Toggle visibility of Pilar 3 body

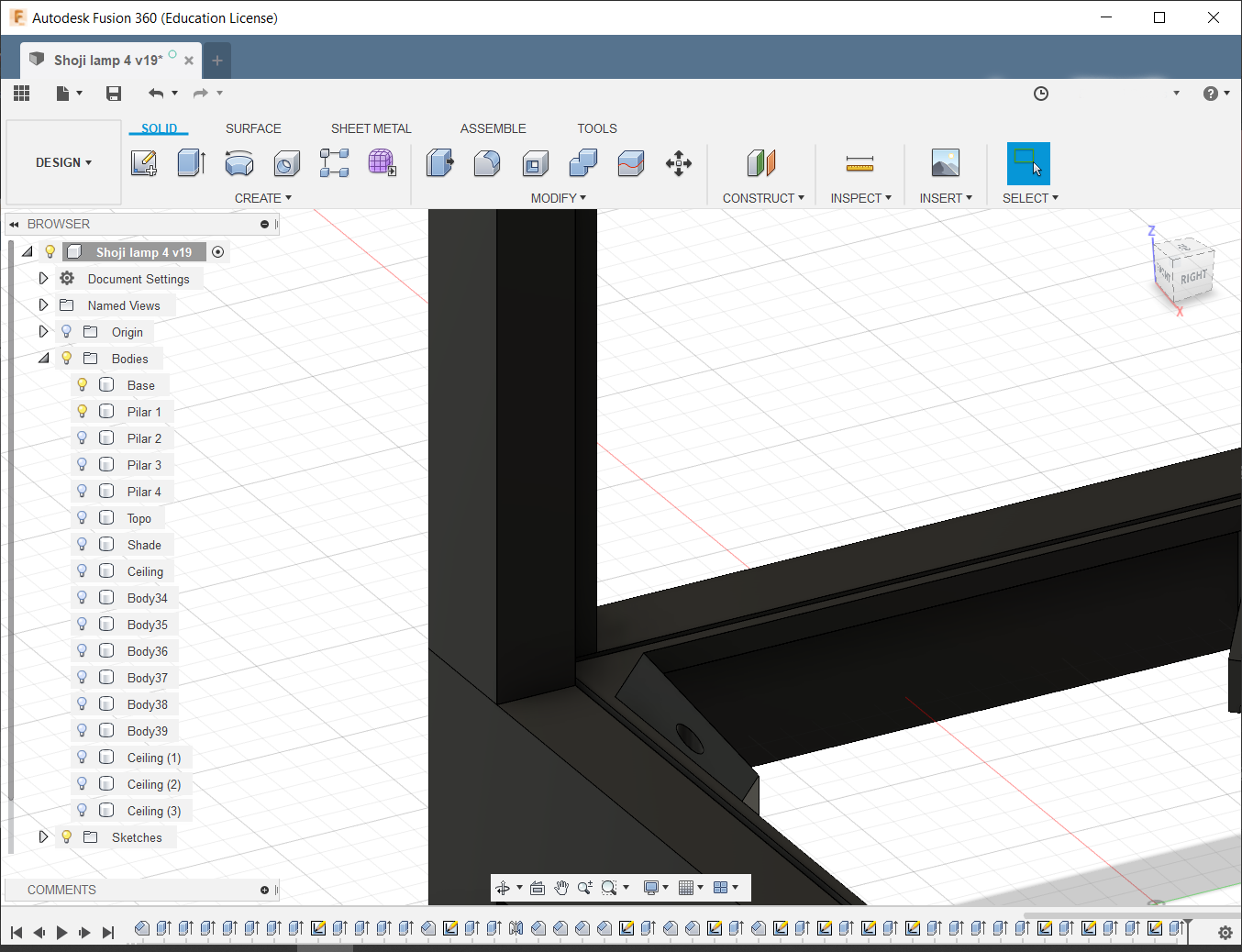click(x=83, y=465)
